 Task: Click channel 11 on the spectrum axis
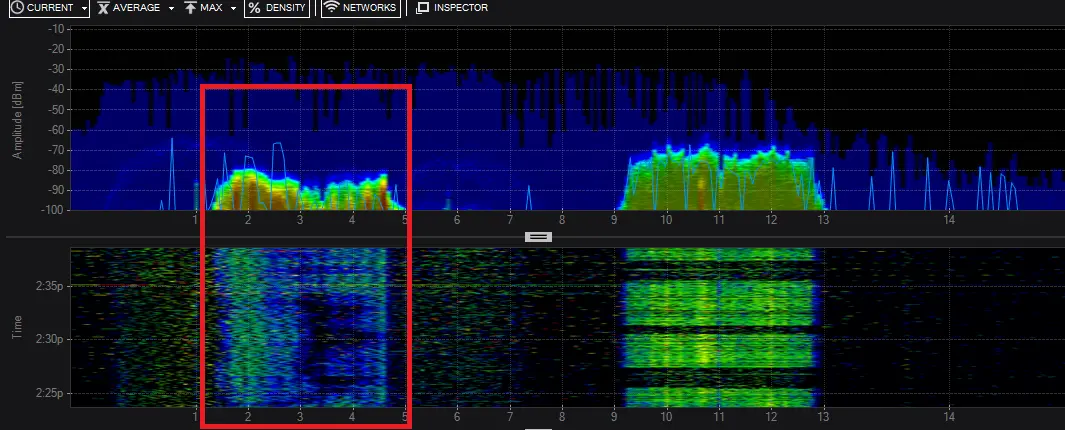click(x=719, y=219)
